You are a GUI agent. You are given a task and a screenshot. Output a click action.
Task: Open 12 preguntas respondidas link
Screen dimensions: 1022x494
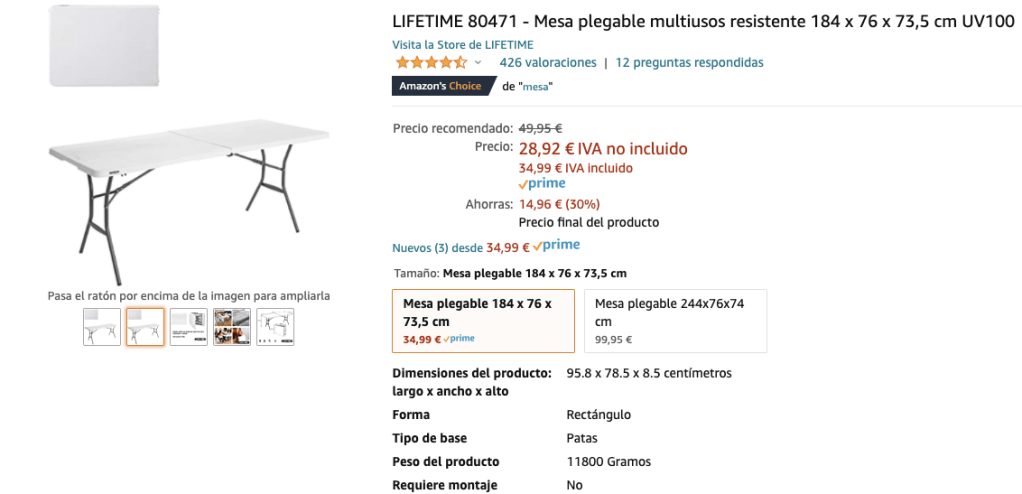[x=689, y=63]
